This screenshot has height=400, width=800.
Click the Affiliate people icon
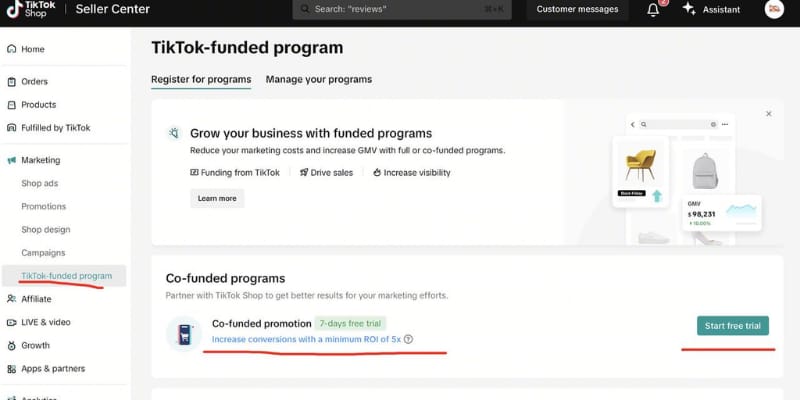click(11, 299)
